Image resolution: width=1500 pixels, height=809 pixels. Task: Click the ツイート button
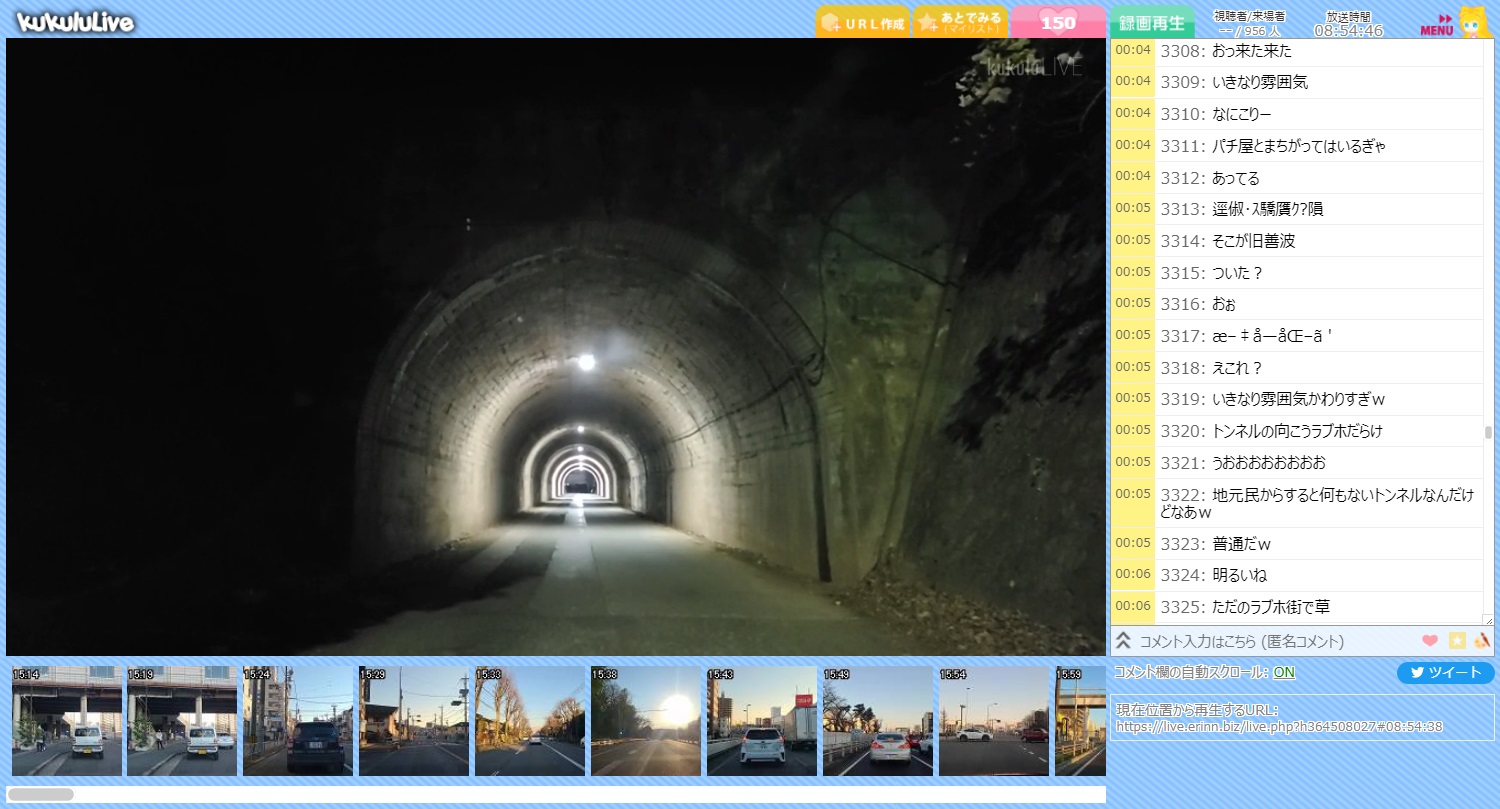pos(1445,673)
